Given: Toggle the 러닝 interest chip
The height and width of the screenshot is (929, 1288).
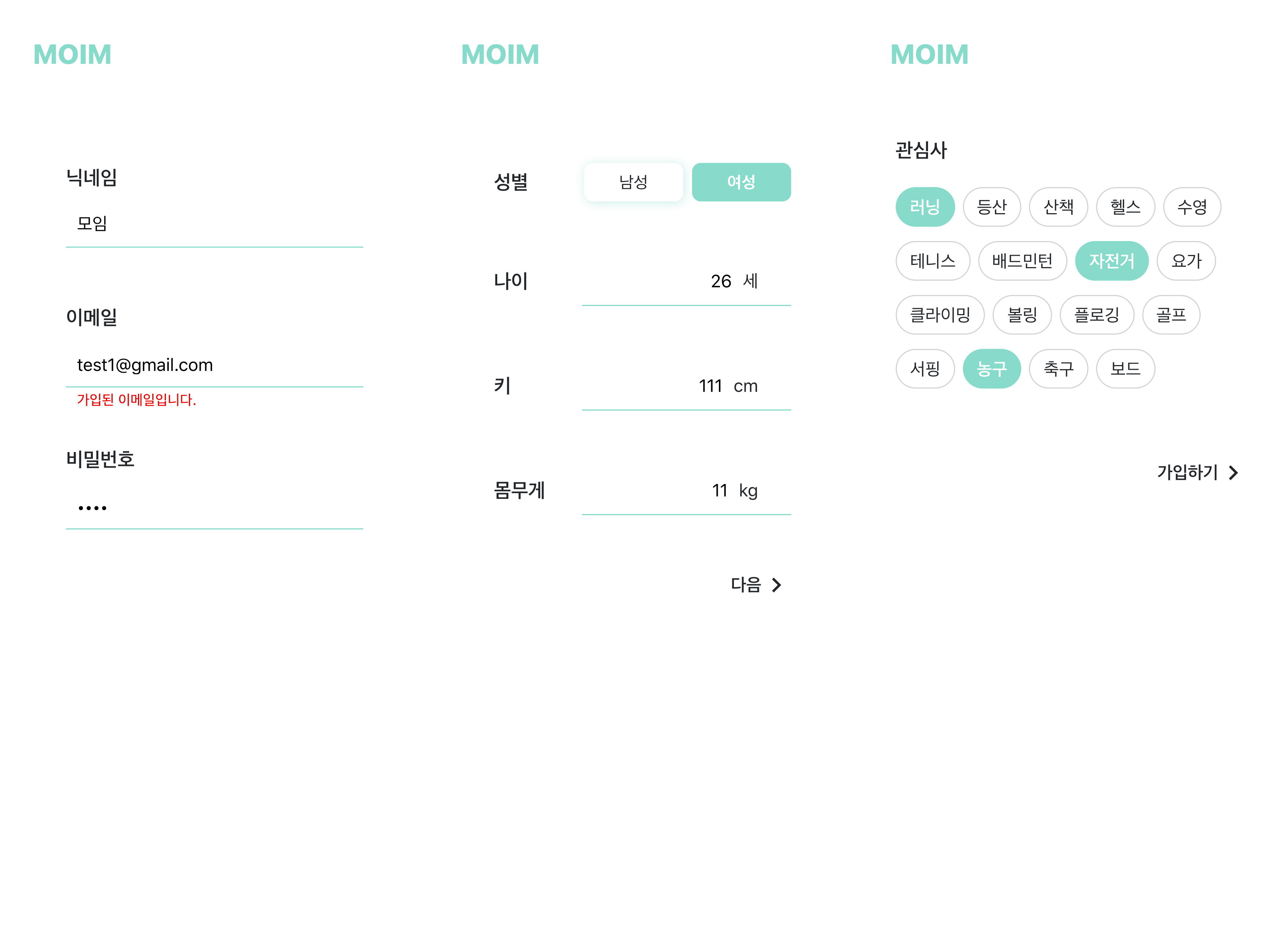Looking at the screenshot, I should (x=926, y=207).
